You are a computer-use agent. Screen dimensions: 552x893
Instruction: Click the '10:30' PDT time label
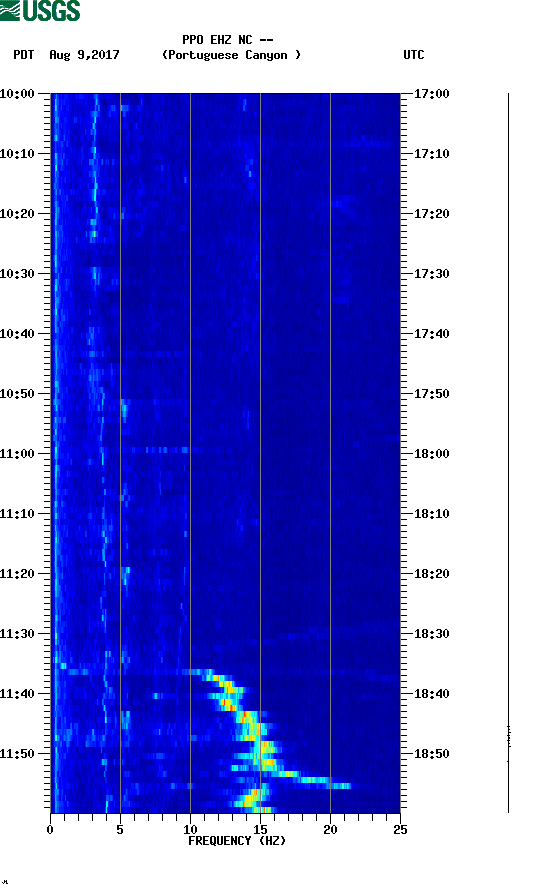[17, 273]
